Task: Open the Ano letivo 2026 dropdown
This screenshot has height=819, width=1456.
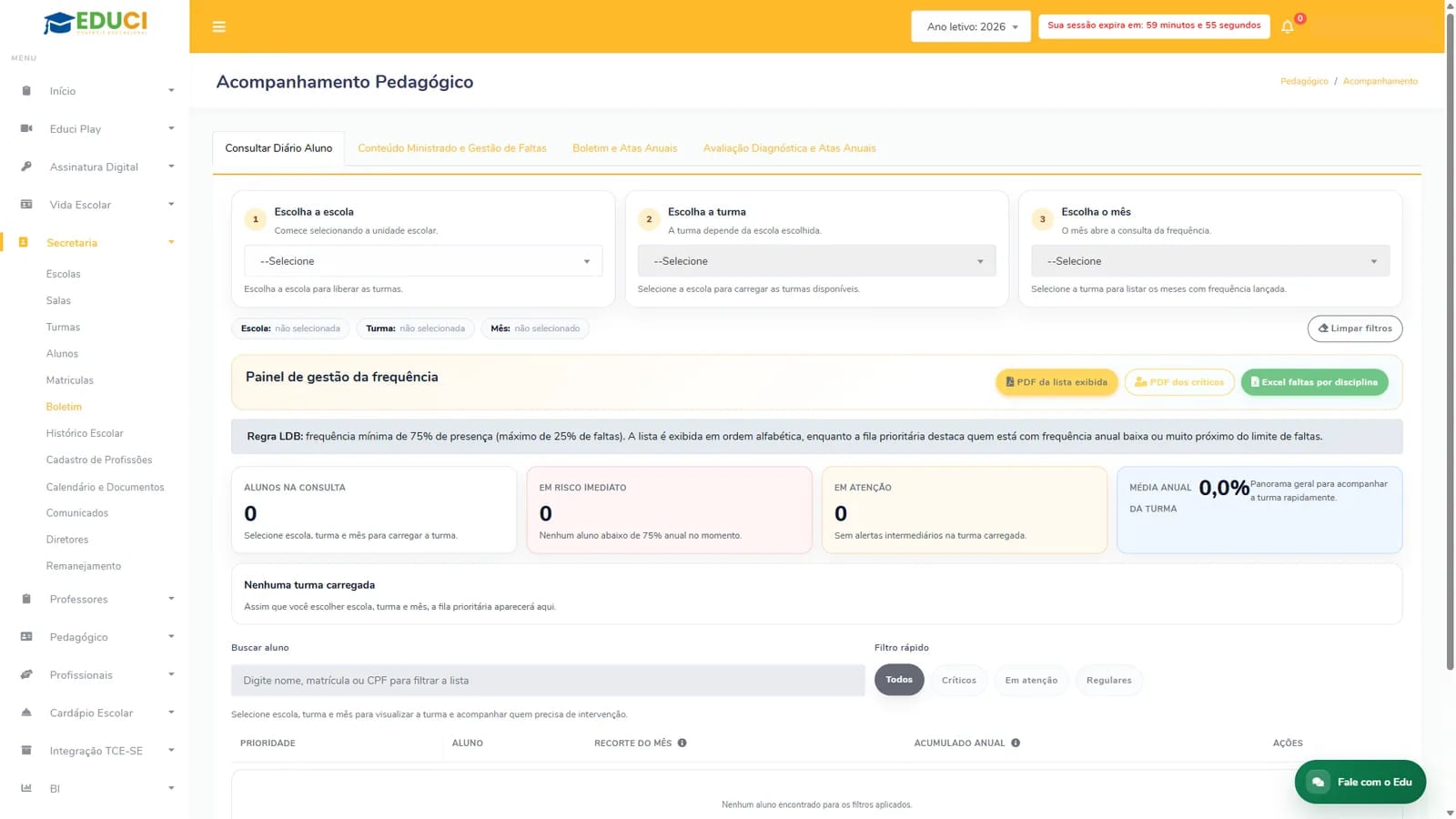Action: coord(971,26)
